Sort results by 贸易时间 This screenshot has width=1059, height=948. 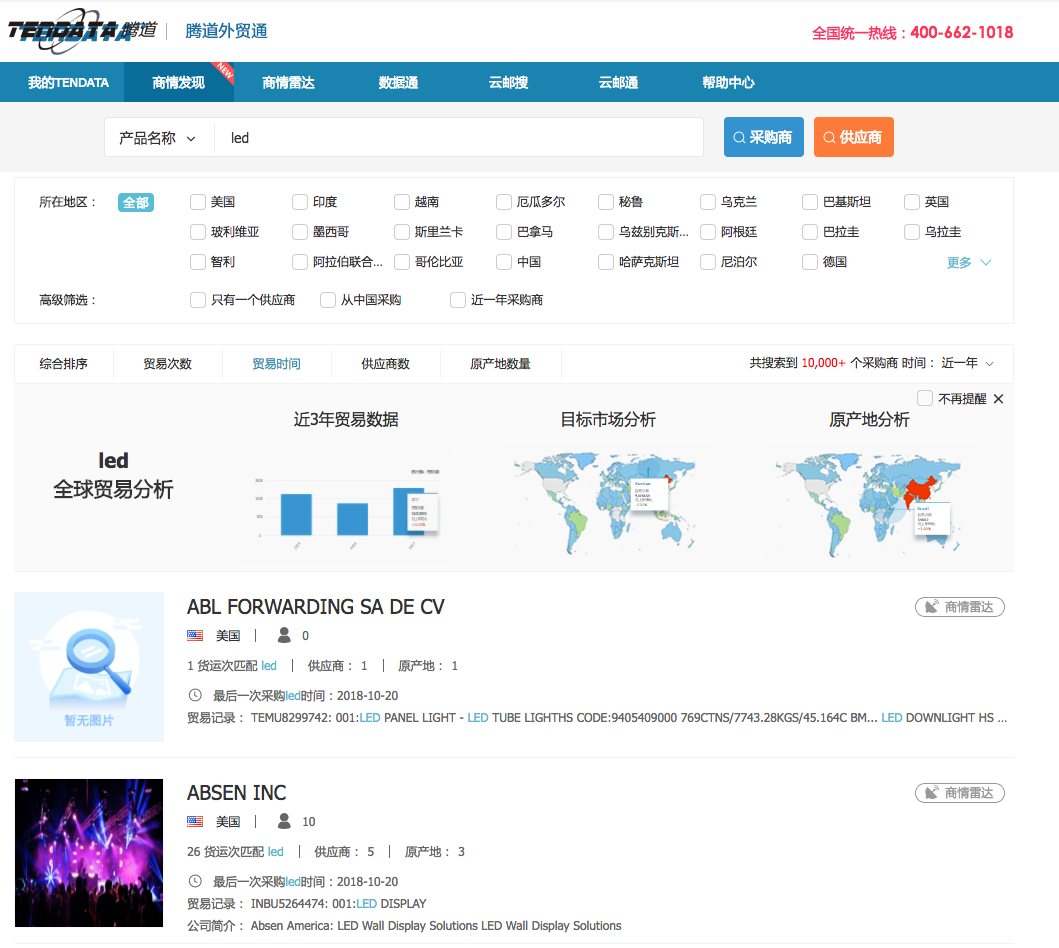tap(276, 364)
